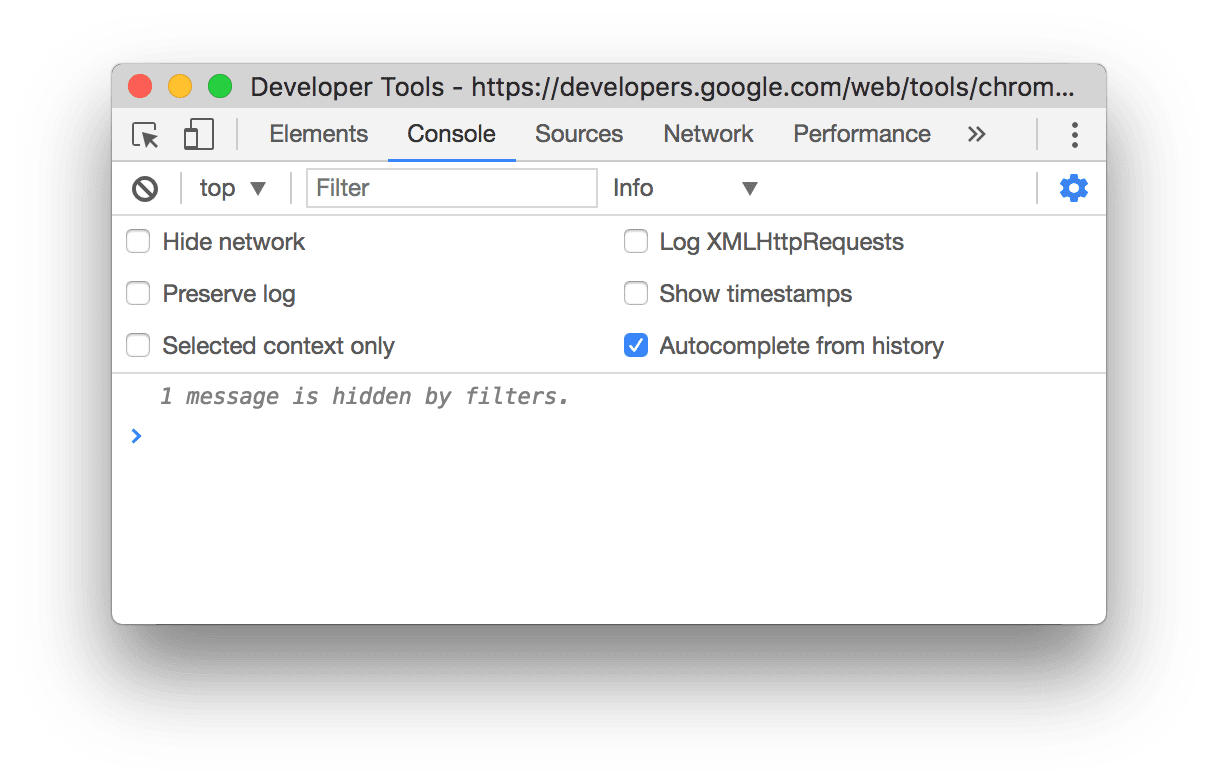This screenshot has width=1218, height=784.
Task: Go to the Sources tab
Action: pyautogui.click(x=578, y=135)
